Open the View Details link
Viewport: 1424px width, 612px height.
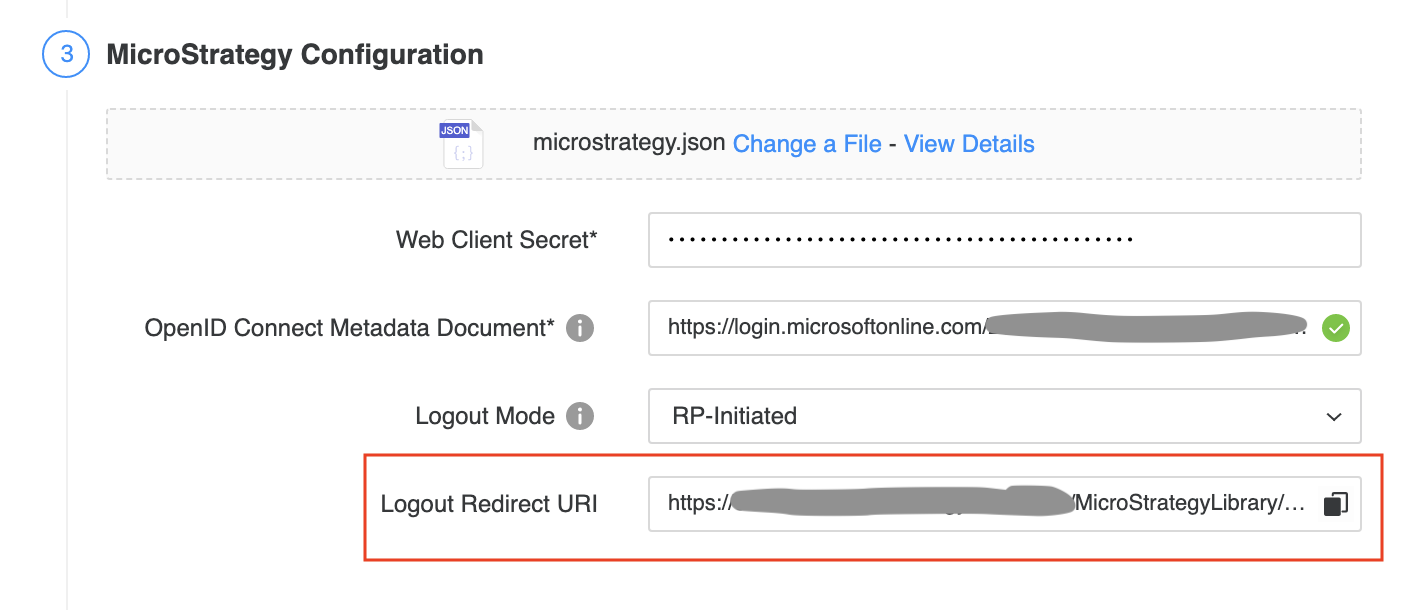coord(969,144)
